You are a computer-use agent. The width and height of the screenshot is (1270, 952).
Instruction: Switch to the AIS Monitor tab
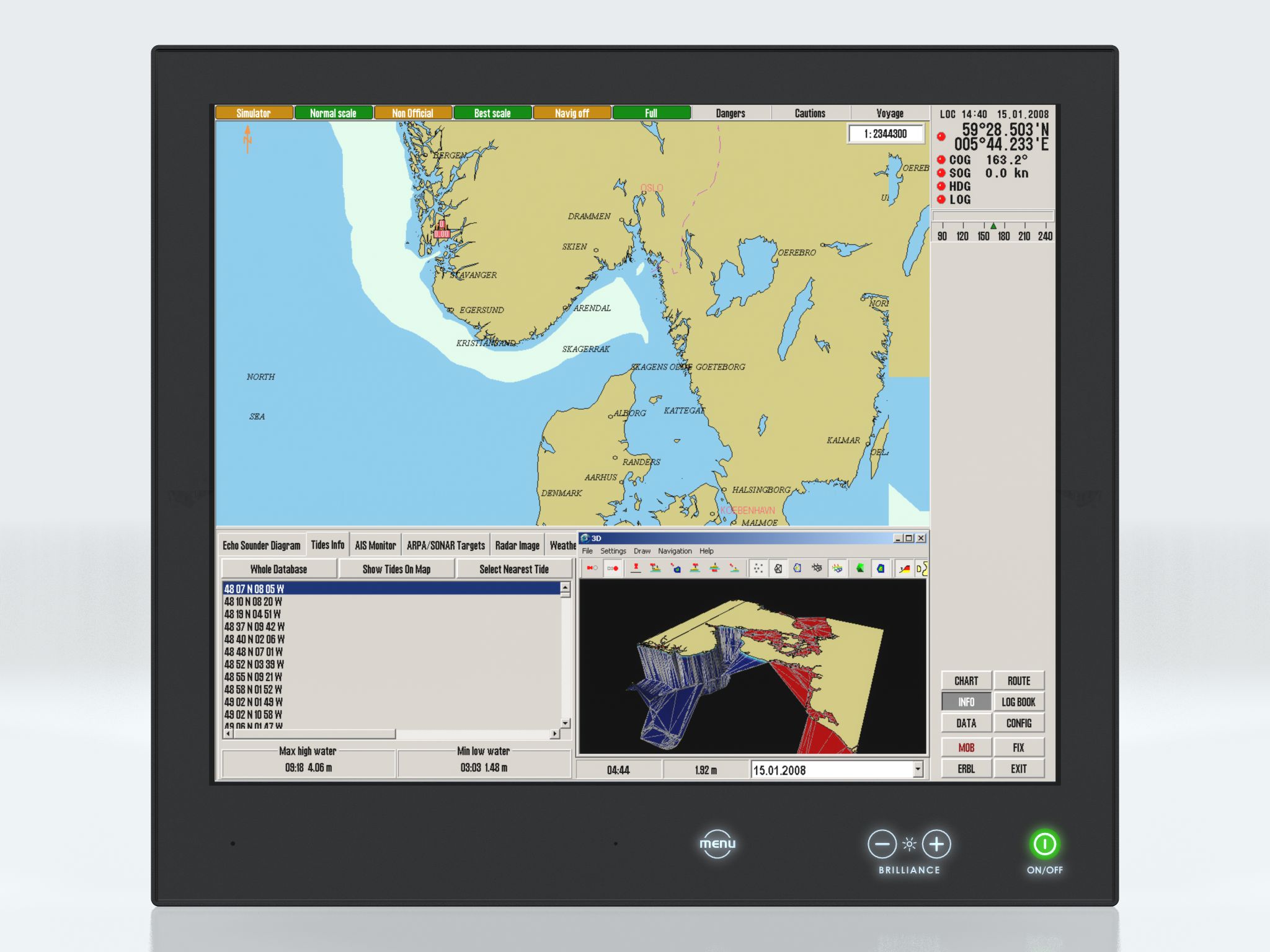coord(375,545)
